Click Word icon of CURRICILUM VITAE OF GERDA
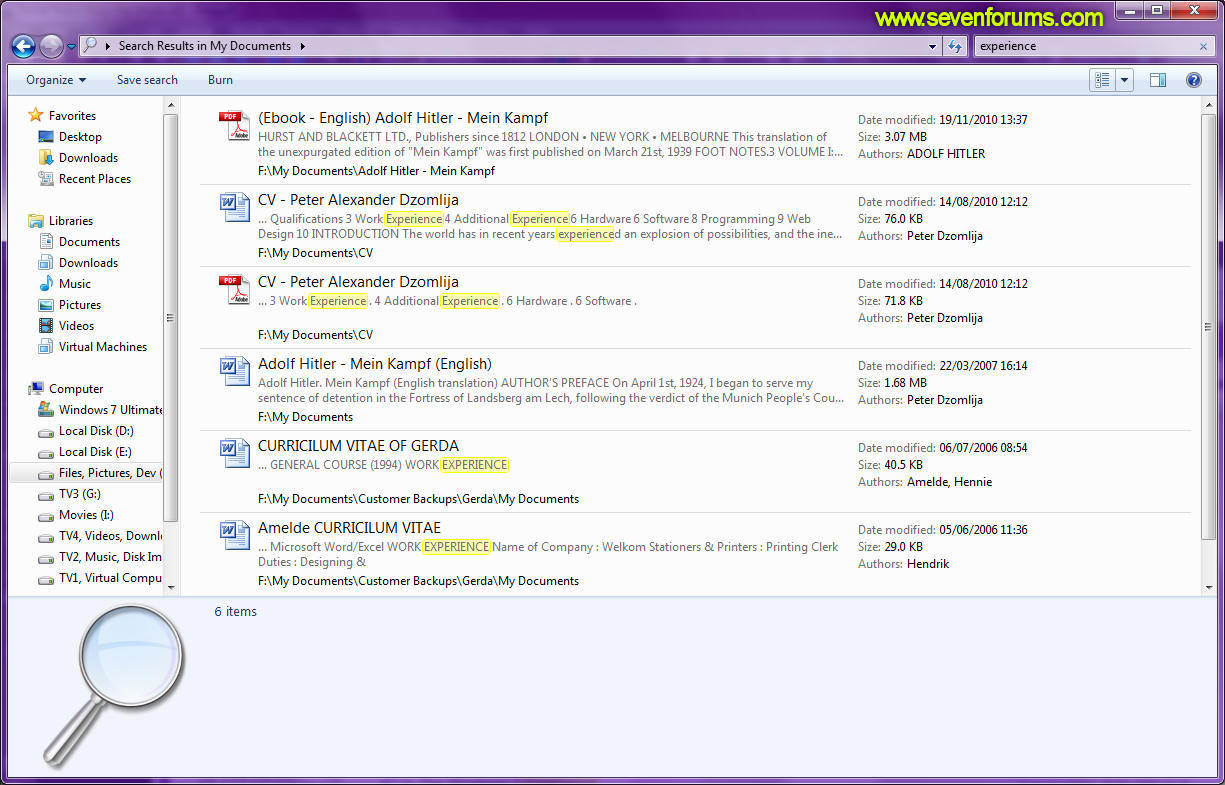This screenshot has width=1225, height=785. [x=234, y=454]
